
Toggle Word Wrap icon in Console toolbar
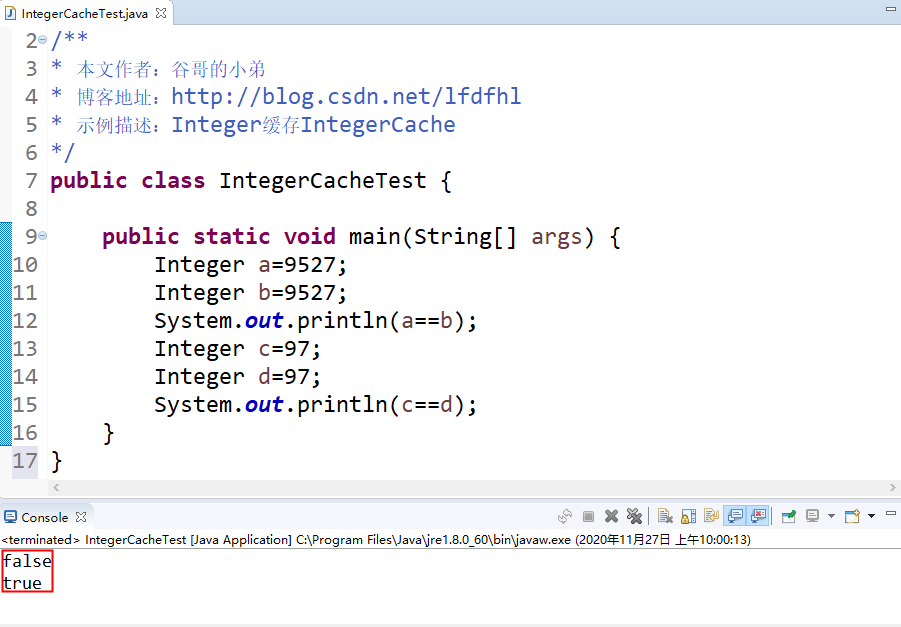pos(711,516)
